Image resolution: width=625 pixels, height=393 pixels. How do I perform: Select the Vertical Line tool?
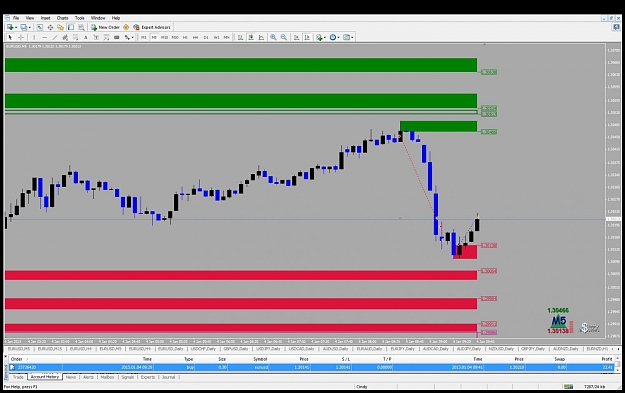(x=34, y=37)
